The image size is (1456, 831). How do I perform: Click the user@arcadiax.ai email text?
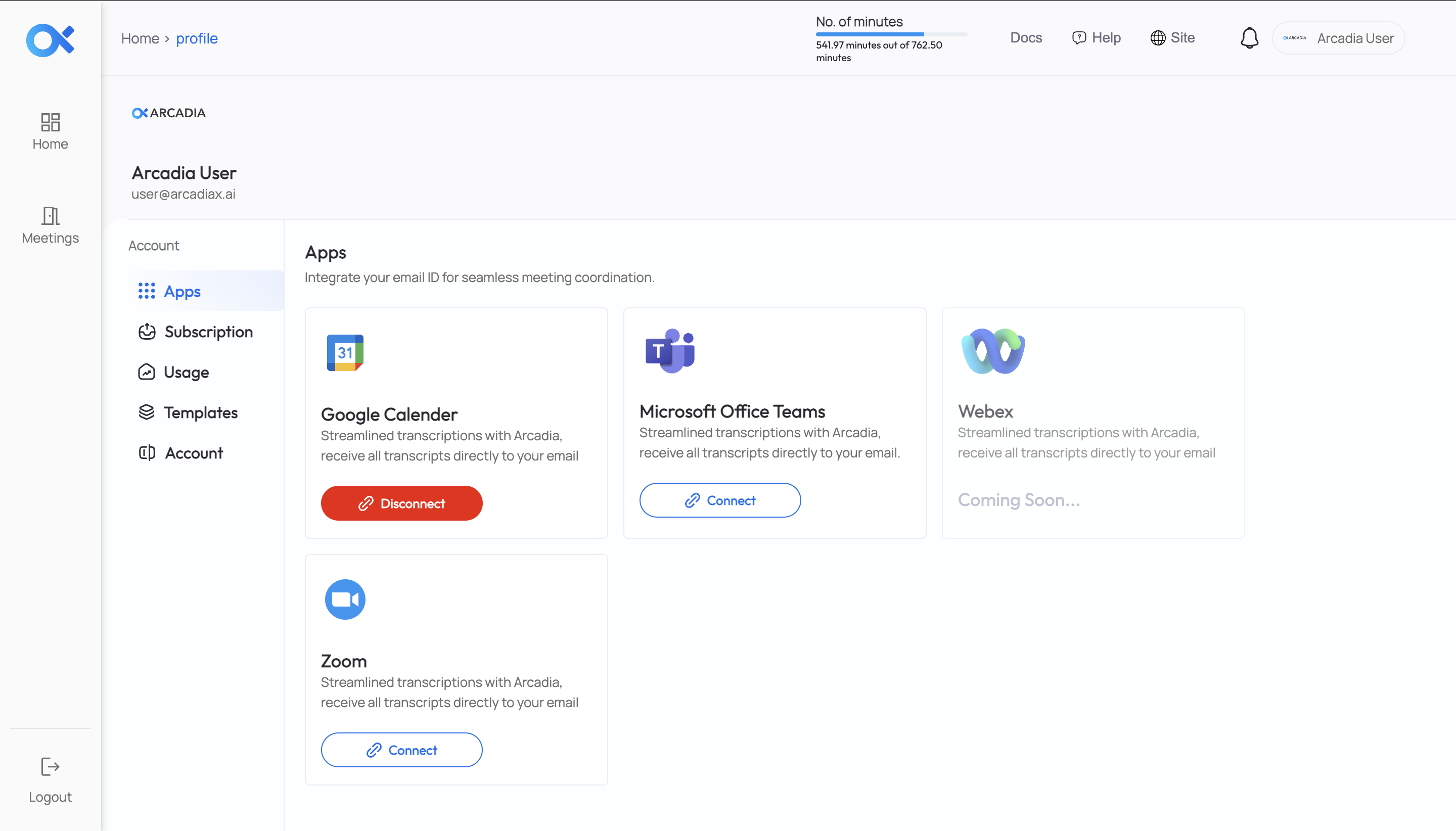click(x=183, y=194)
